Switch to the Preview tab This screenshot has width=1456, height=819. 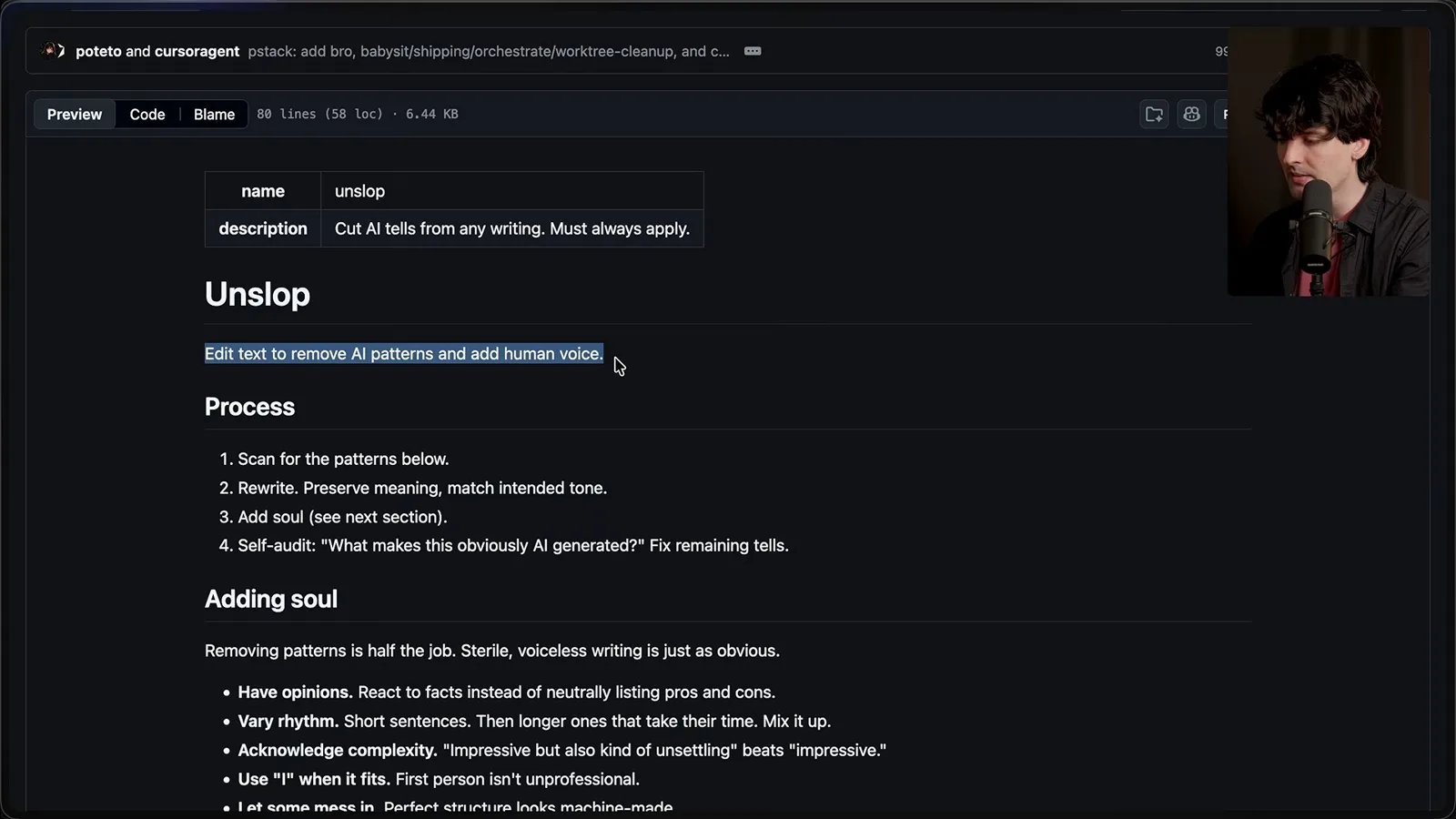75,114
